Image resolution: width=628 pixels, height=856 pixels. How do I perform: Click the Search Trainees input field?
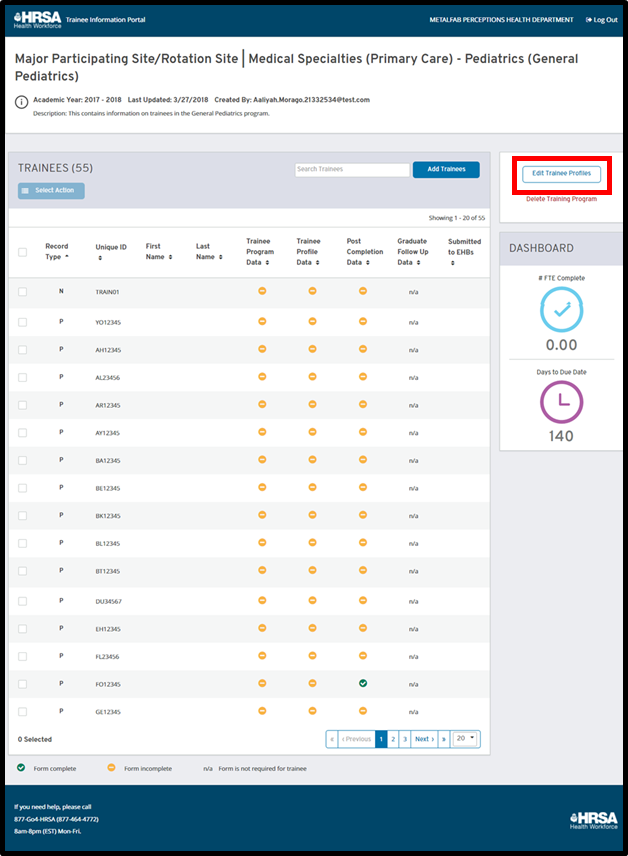click(x=352, y=169)
